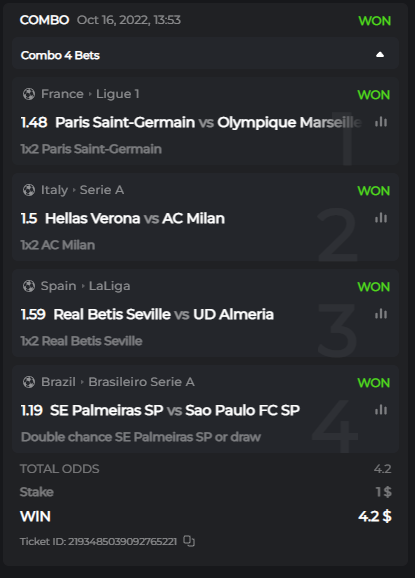Click soccer ball icon beside Spain
The image size is (415, 578).
point(29,286)
